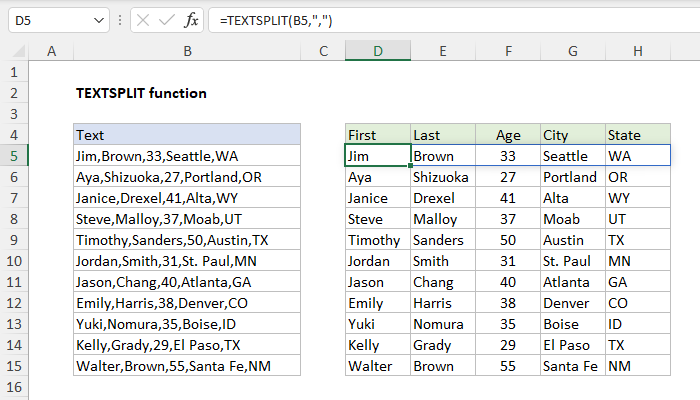Image resolution: width=700 pixels, height=400 pixels.
Task: Select cell 'Janice,Drexel,41,Alta,WY'
Action: [x=187, y=198]
